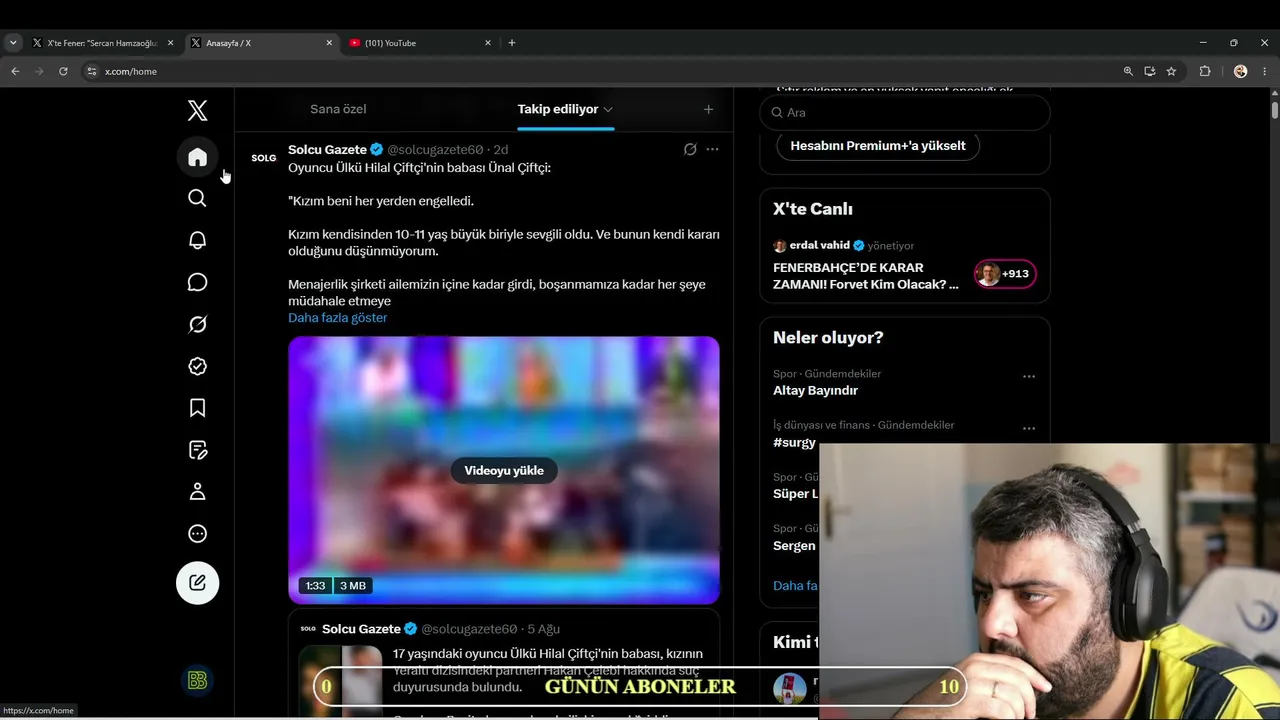Screen dimensions: 1280x720
Task: Click the X'te Canlı heading
Action: pyautogui.click(x=813, y=209)
